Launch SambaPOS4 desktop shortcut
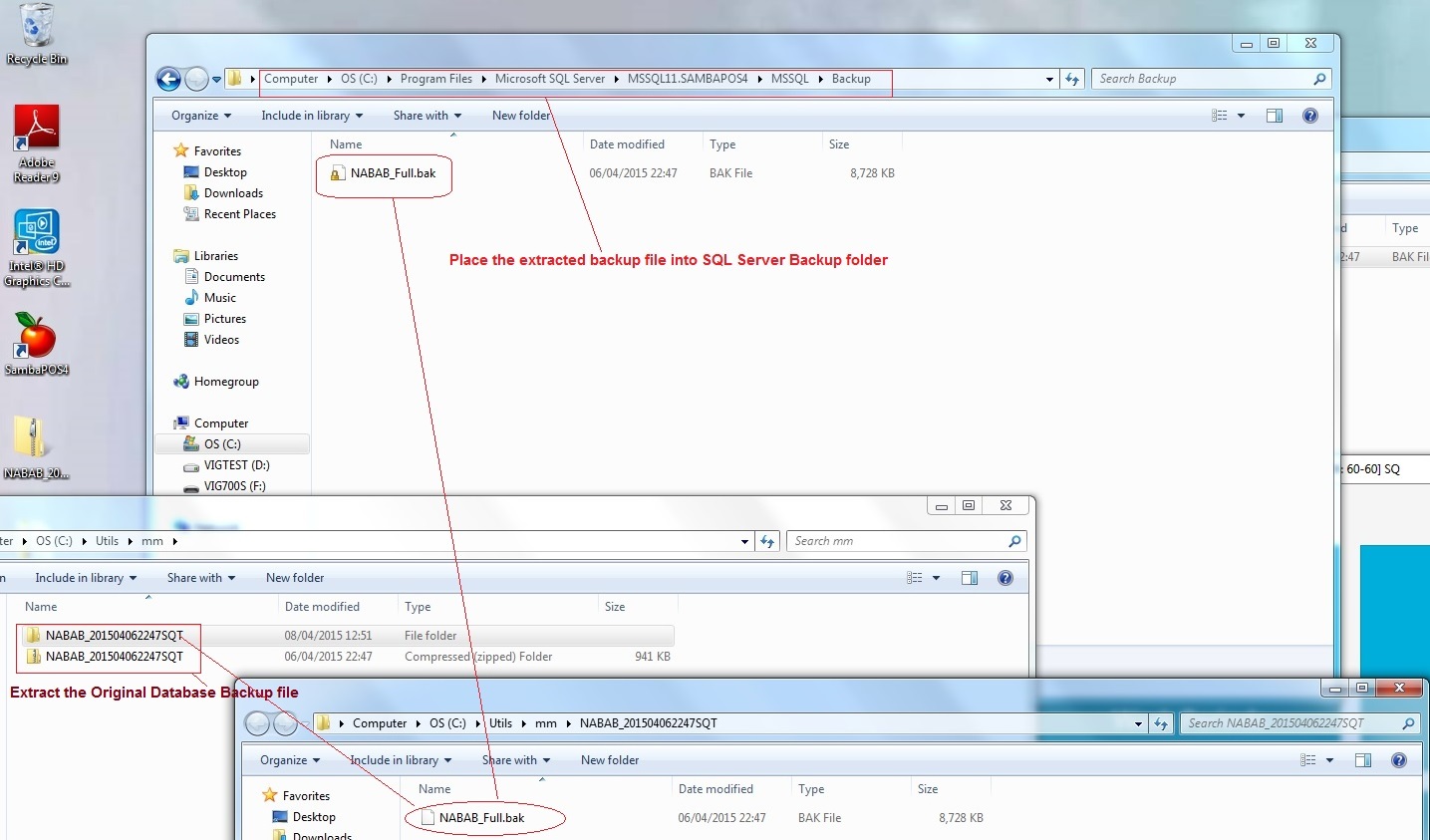The width and height of the screenshot is (1430, 840). 37,345
